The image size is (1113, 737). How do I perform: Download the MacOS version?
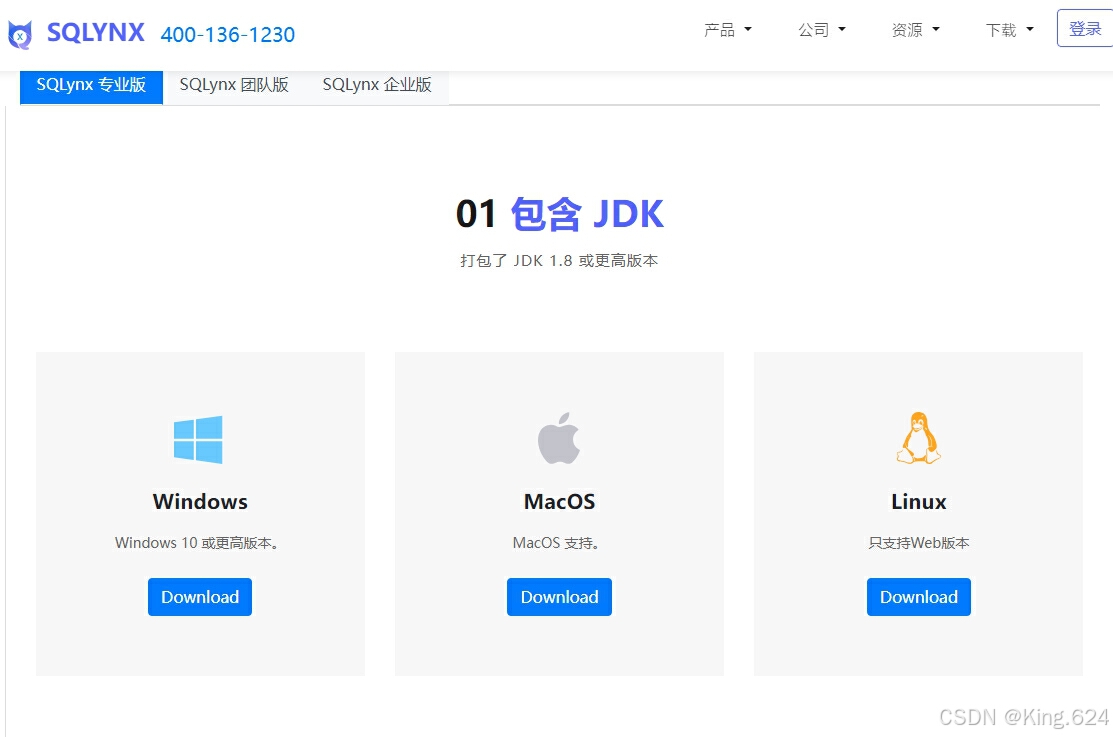pyautogui.click(x=559, y=597)
